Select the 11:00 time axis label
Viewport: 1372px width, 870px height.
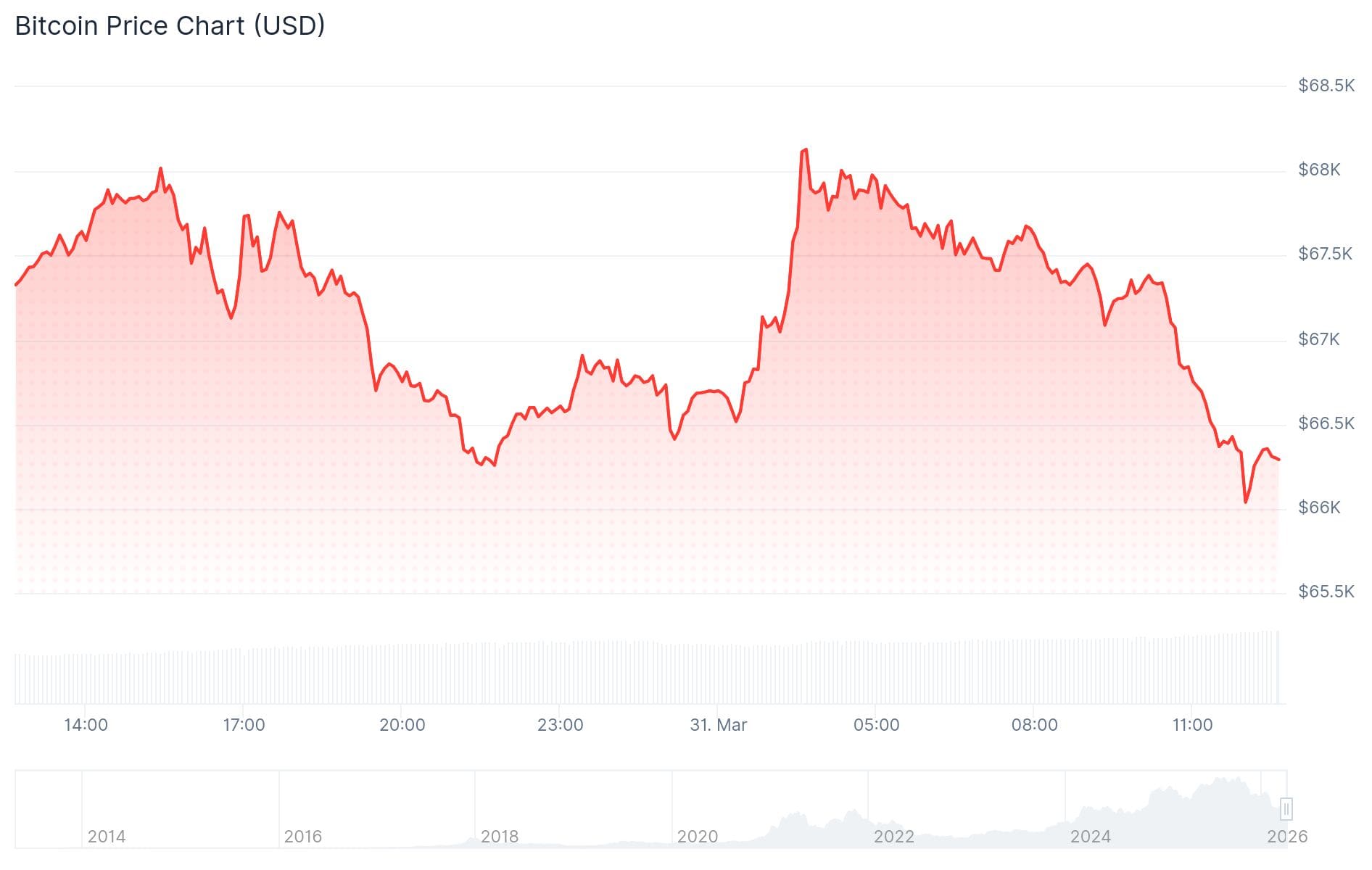[1192, 725]
